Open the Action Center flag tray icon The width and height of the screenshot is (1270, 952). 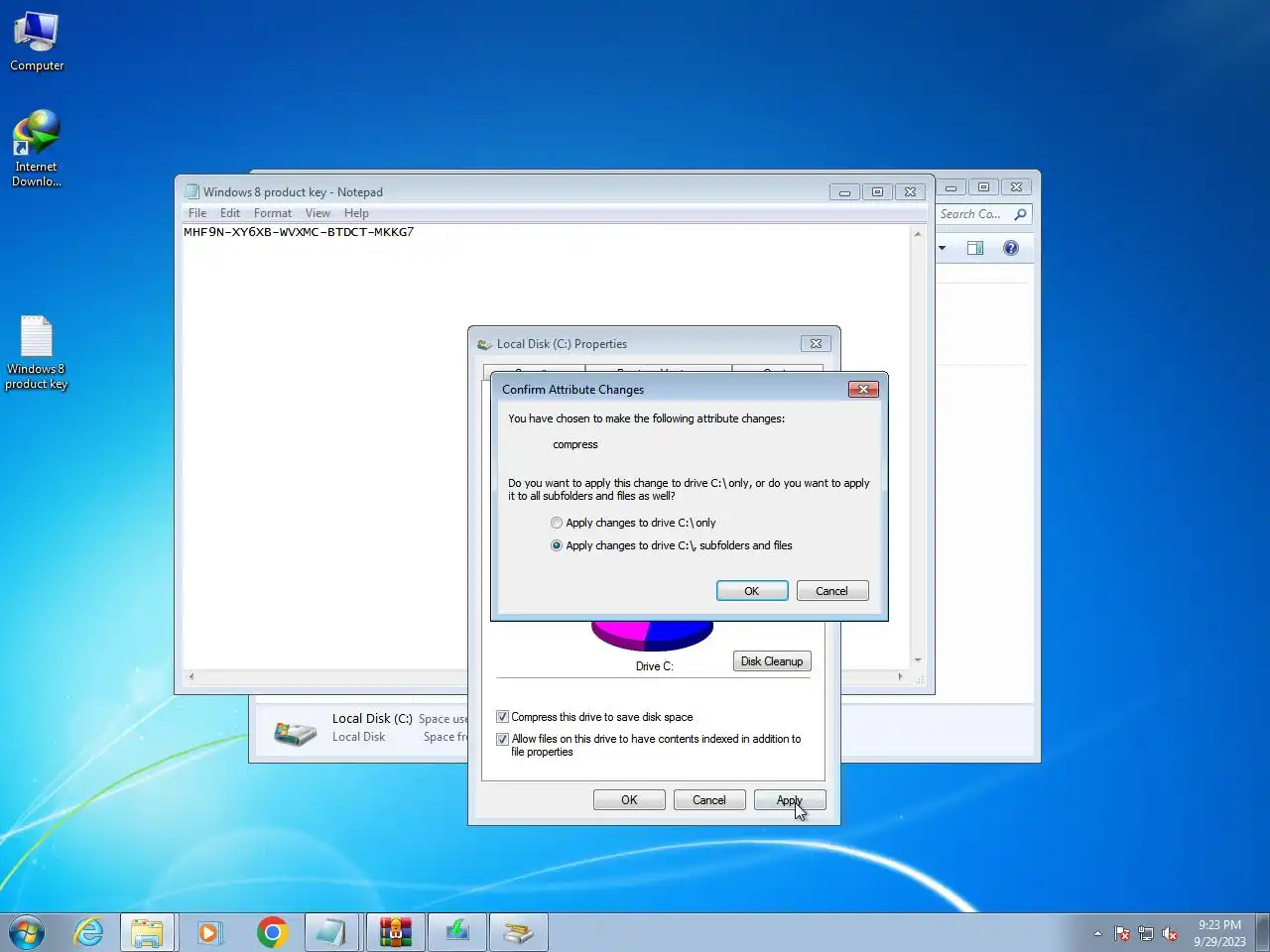point(1122,933)
